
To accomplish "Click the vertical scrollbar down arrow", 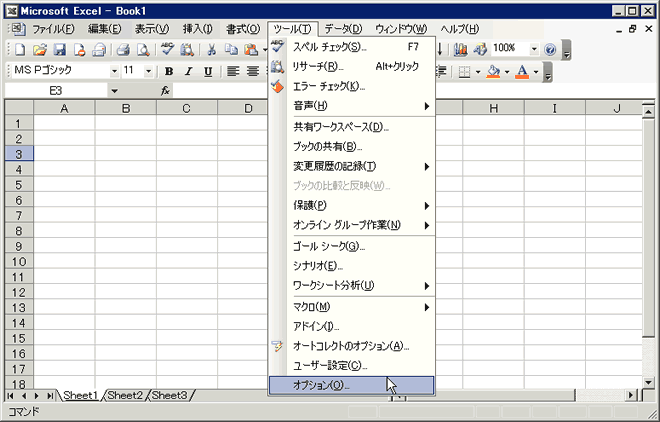I will point(648,382).
